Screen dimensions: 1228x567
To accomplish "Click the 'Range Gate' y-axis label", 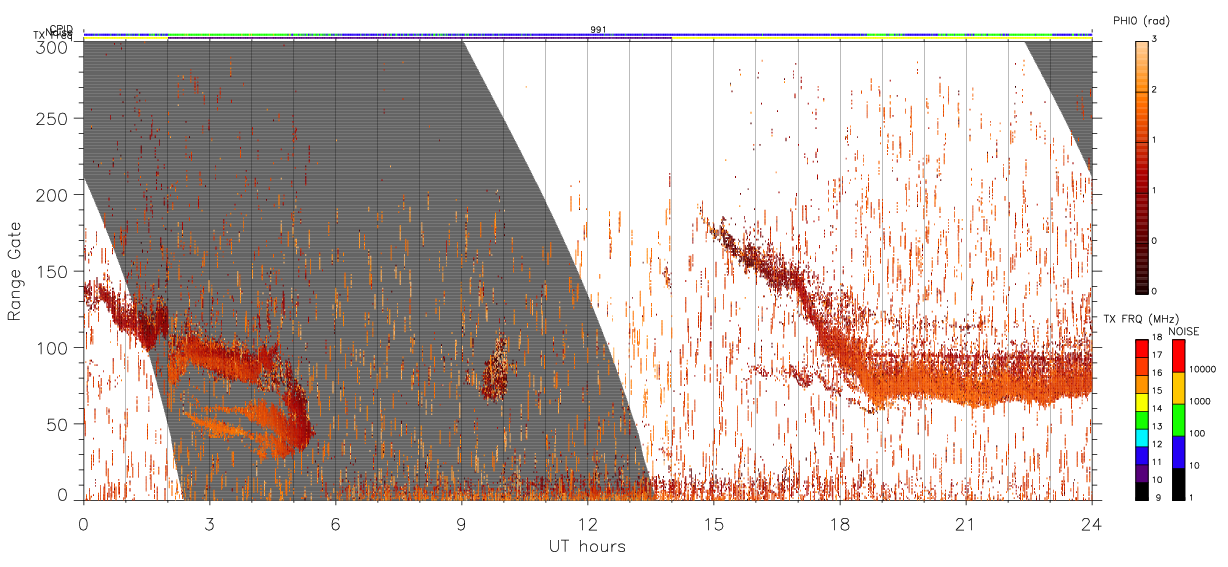I will [15, 271].
